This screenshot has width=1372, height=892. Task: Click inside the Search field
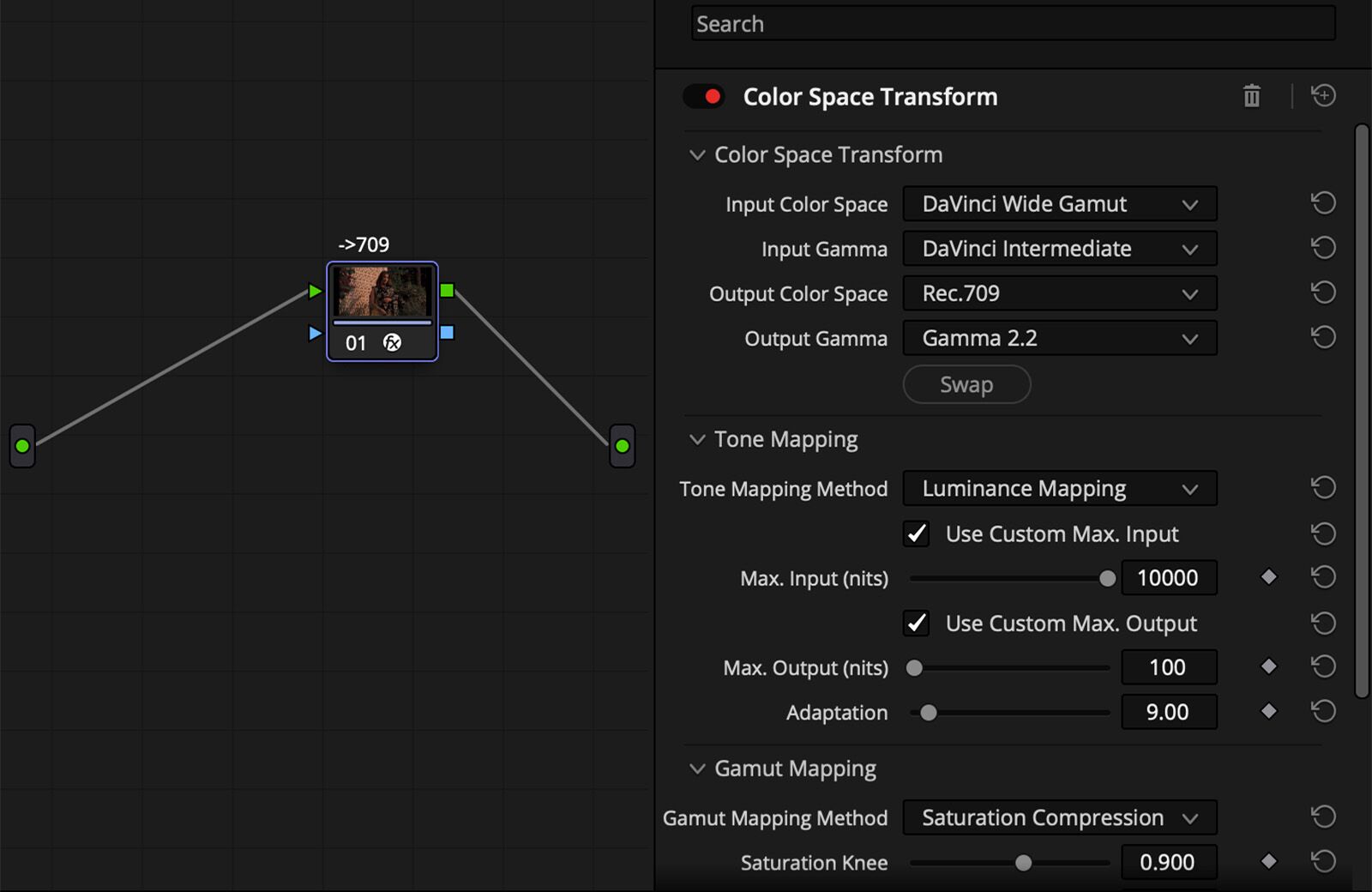(x=1012, y=23)
